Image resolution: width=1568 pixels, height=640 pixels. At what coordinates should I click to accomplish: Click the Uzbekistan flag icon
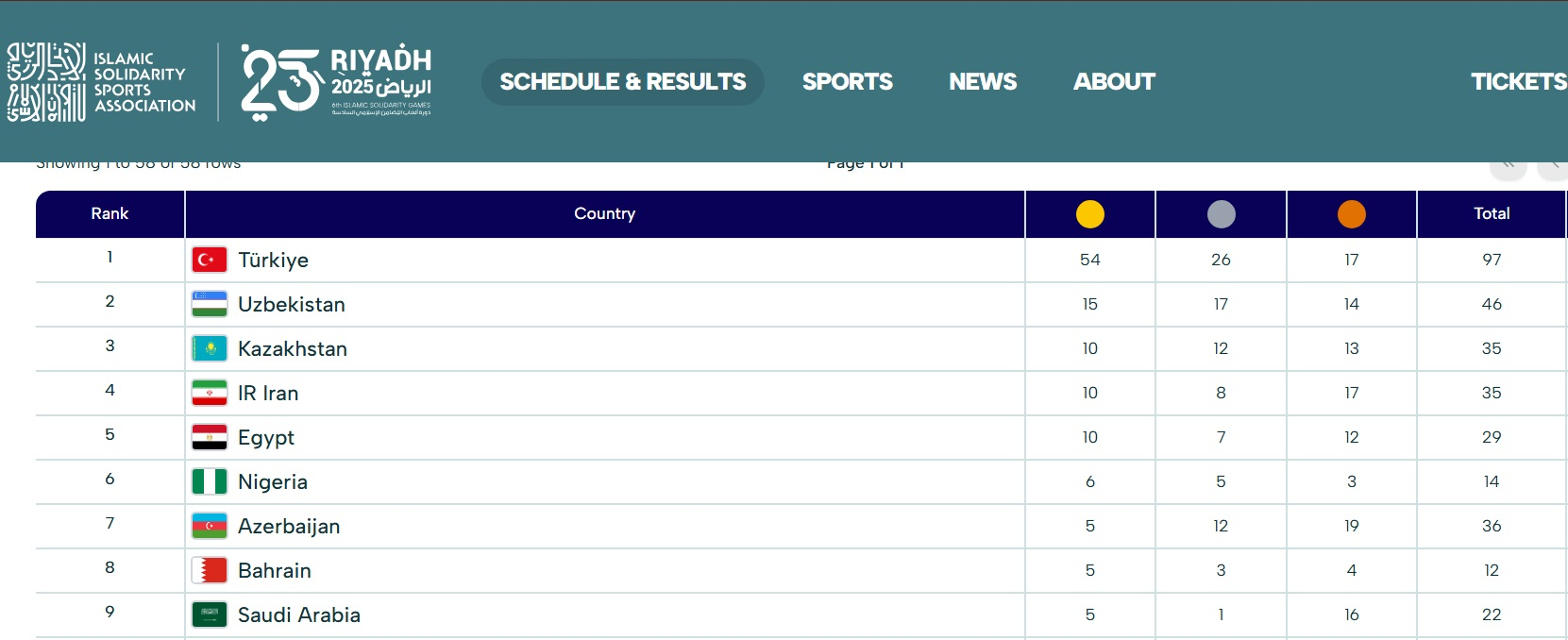210,304
